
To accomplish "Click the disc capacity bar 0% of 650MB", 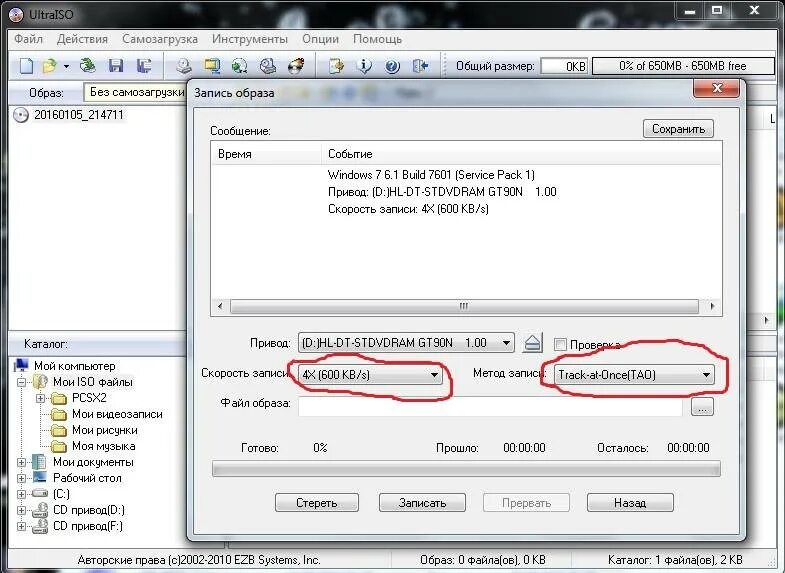I will 683,66.
